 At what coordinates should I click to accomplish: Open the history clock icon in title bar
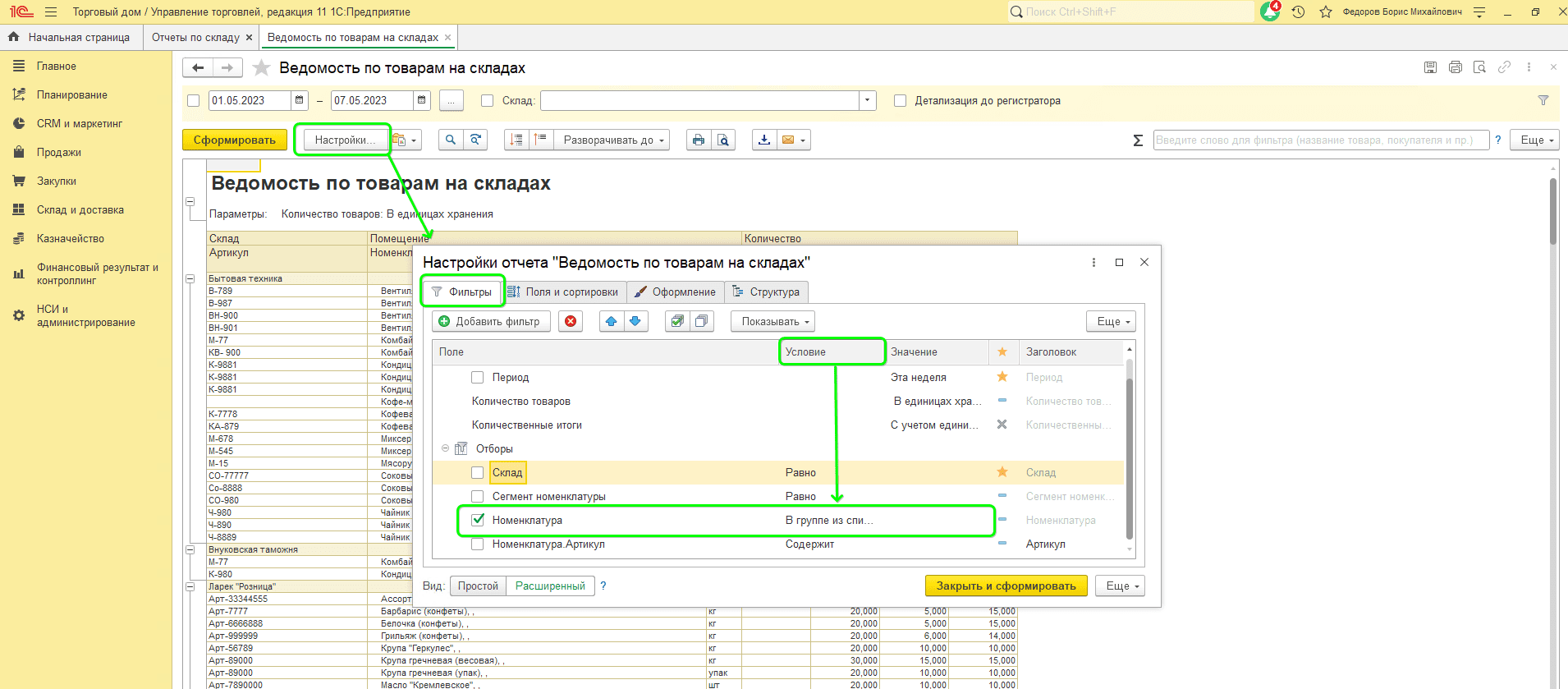click(1298, 12)
